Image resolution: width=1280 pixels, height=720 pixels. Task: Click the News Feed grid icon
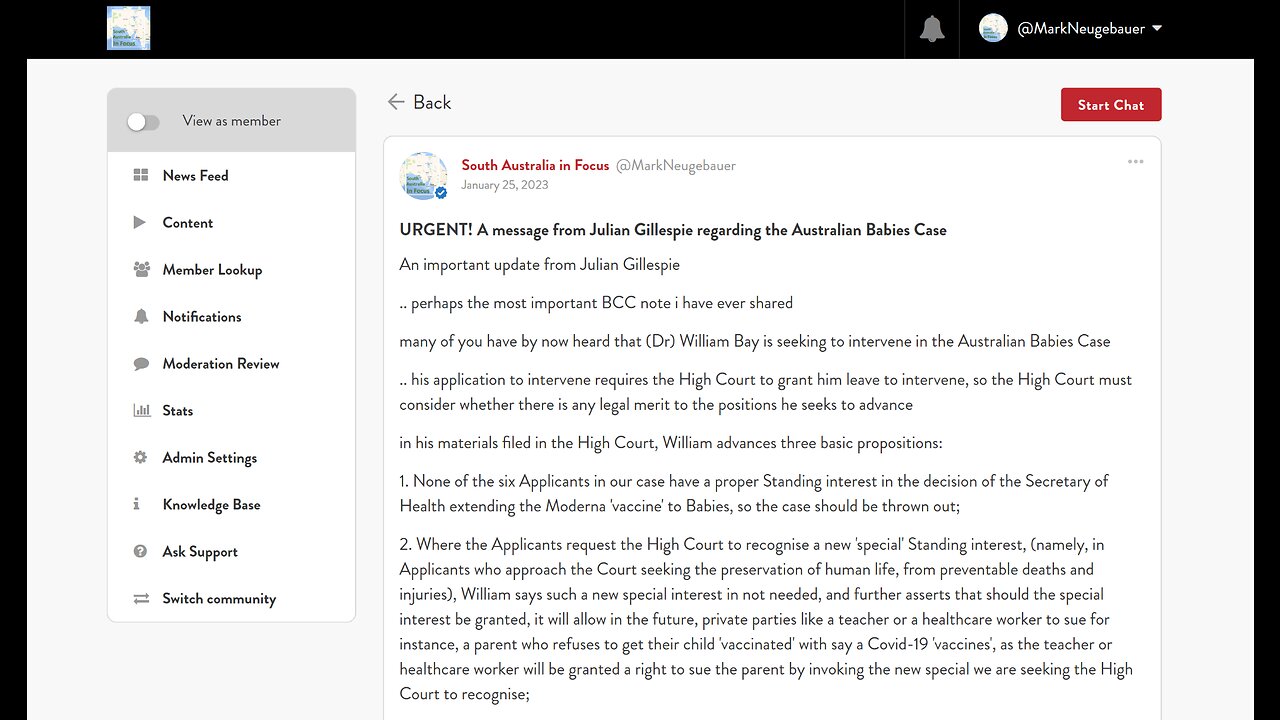click(x=141, y=175)
